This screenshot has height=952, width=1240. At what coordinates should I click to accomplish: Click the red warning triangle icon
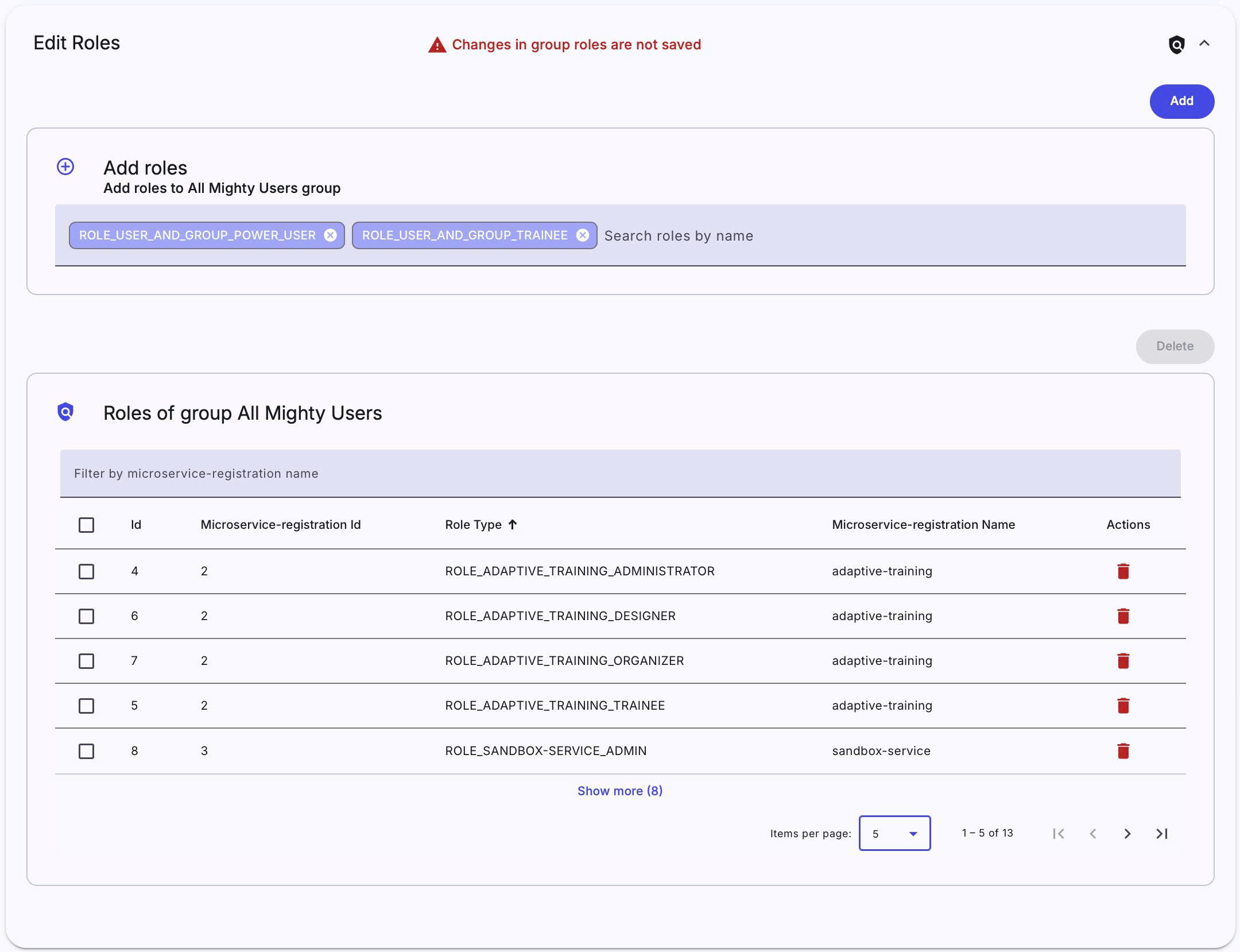coord(436,44)
